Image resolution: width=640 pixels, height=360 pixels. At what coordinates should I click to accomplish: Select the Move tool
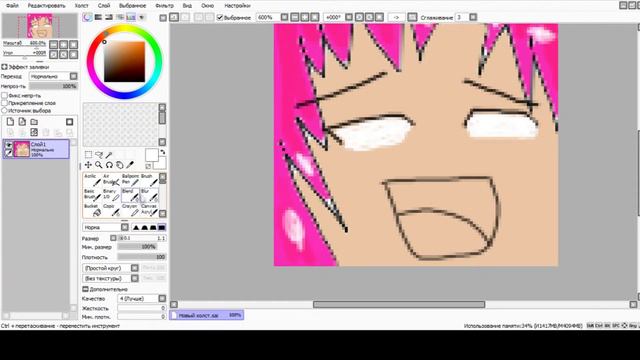(x=88, y=165)
